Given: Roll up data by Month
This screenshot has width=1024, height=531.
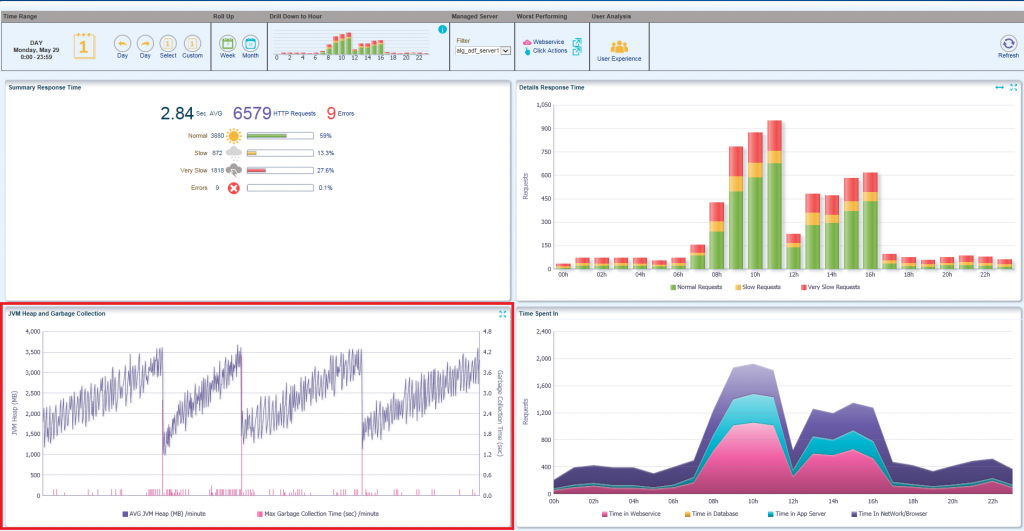Looking at the screenshot, I should point(250,43).
